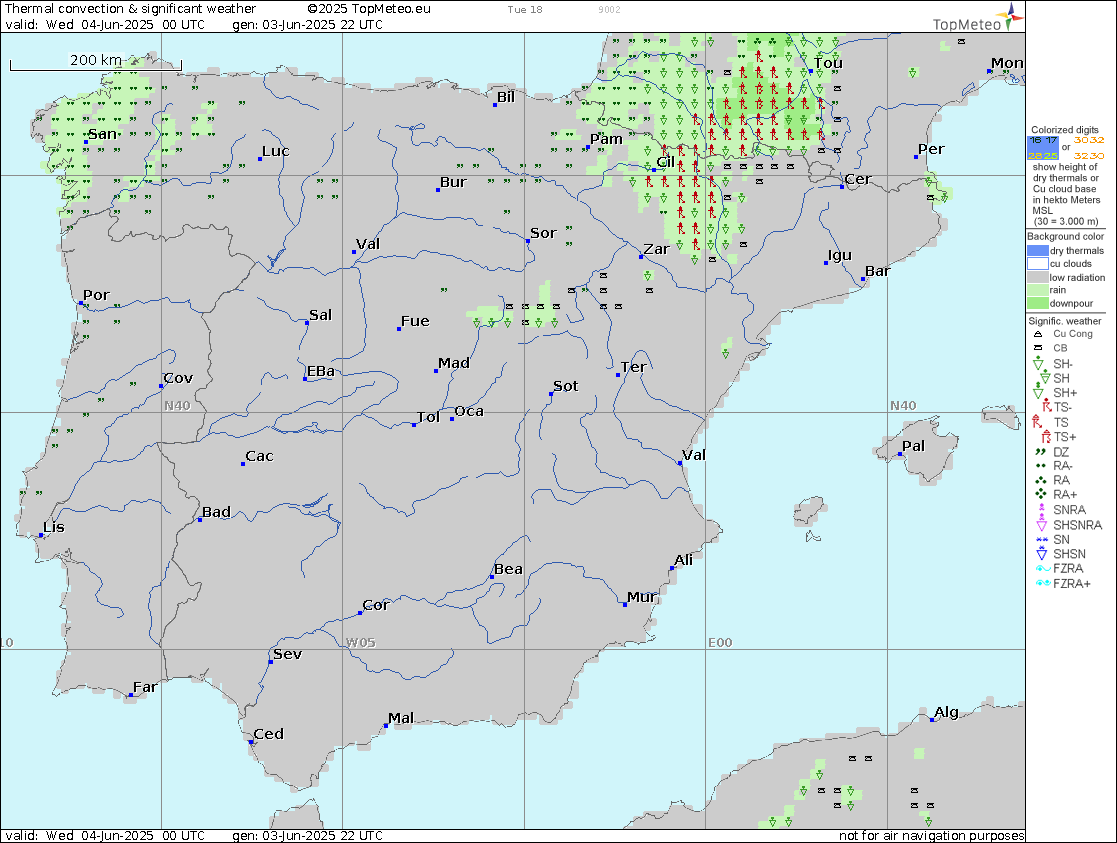
Task: Click the orange 3032 digits sample
Action: (x=1089, y=140)
